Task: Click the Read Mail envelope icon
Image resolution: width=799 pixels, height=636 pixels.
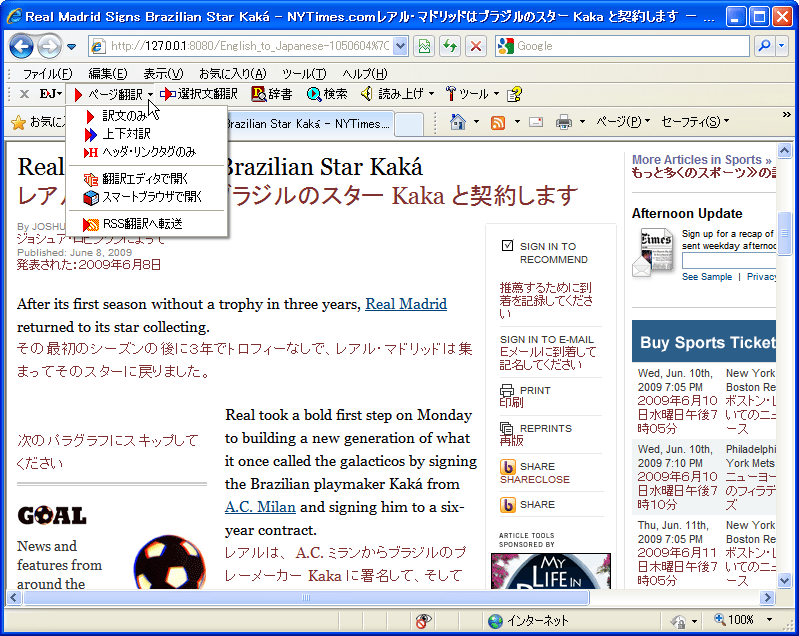Action: (536, 122)
